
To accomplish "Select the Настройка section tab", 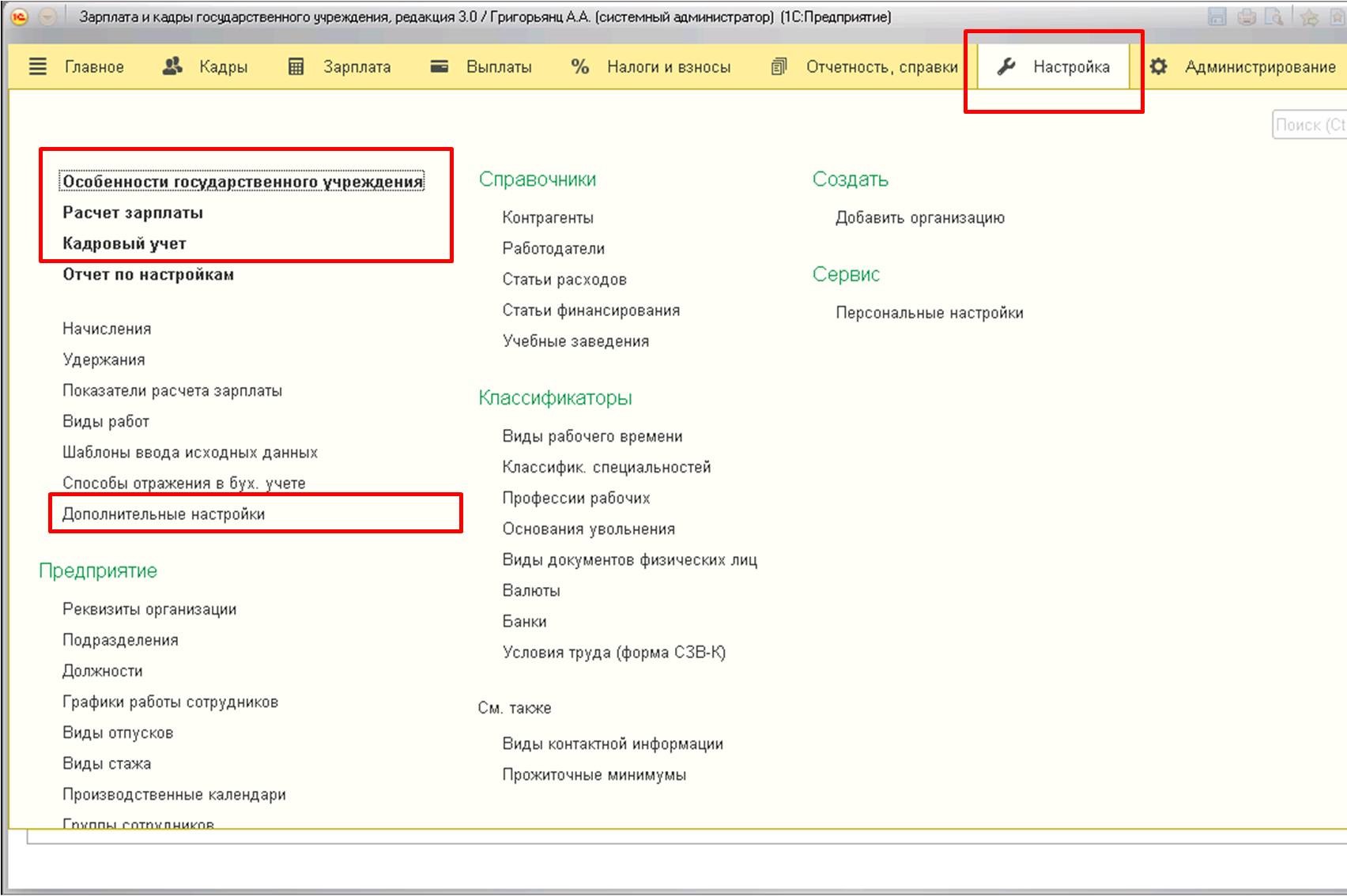I will (1054, 67).
